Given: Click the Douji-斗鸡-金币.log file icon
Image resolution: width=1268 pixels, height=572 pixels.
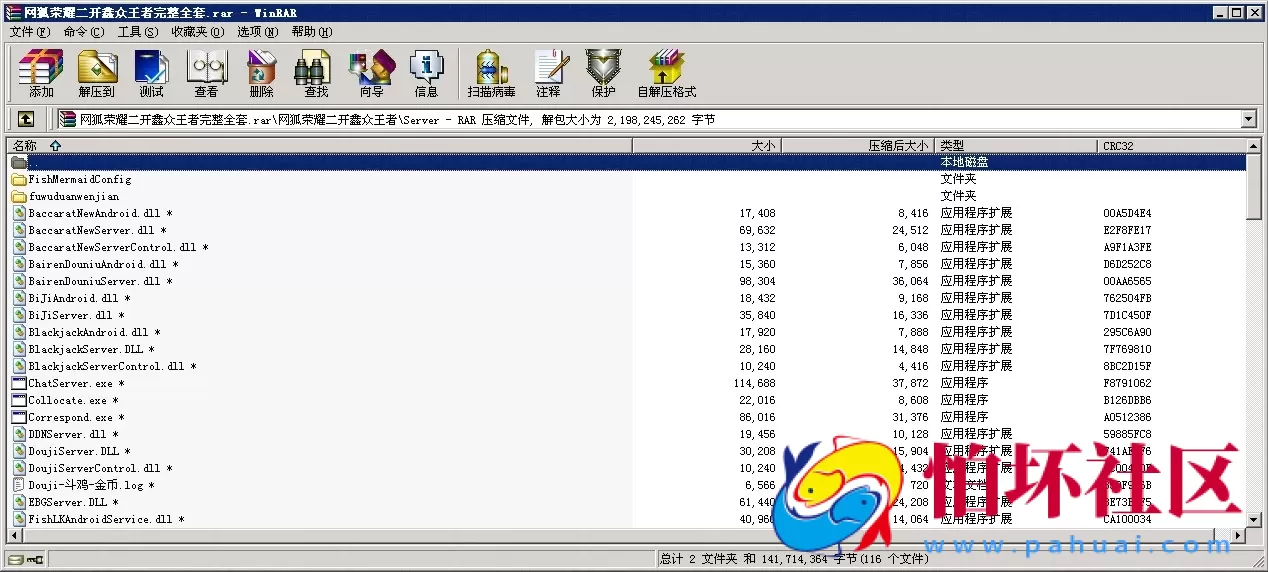Looking at the screenshot, I should (x=19, y=485).
